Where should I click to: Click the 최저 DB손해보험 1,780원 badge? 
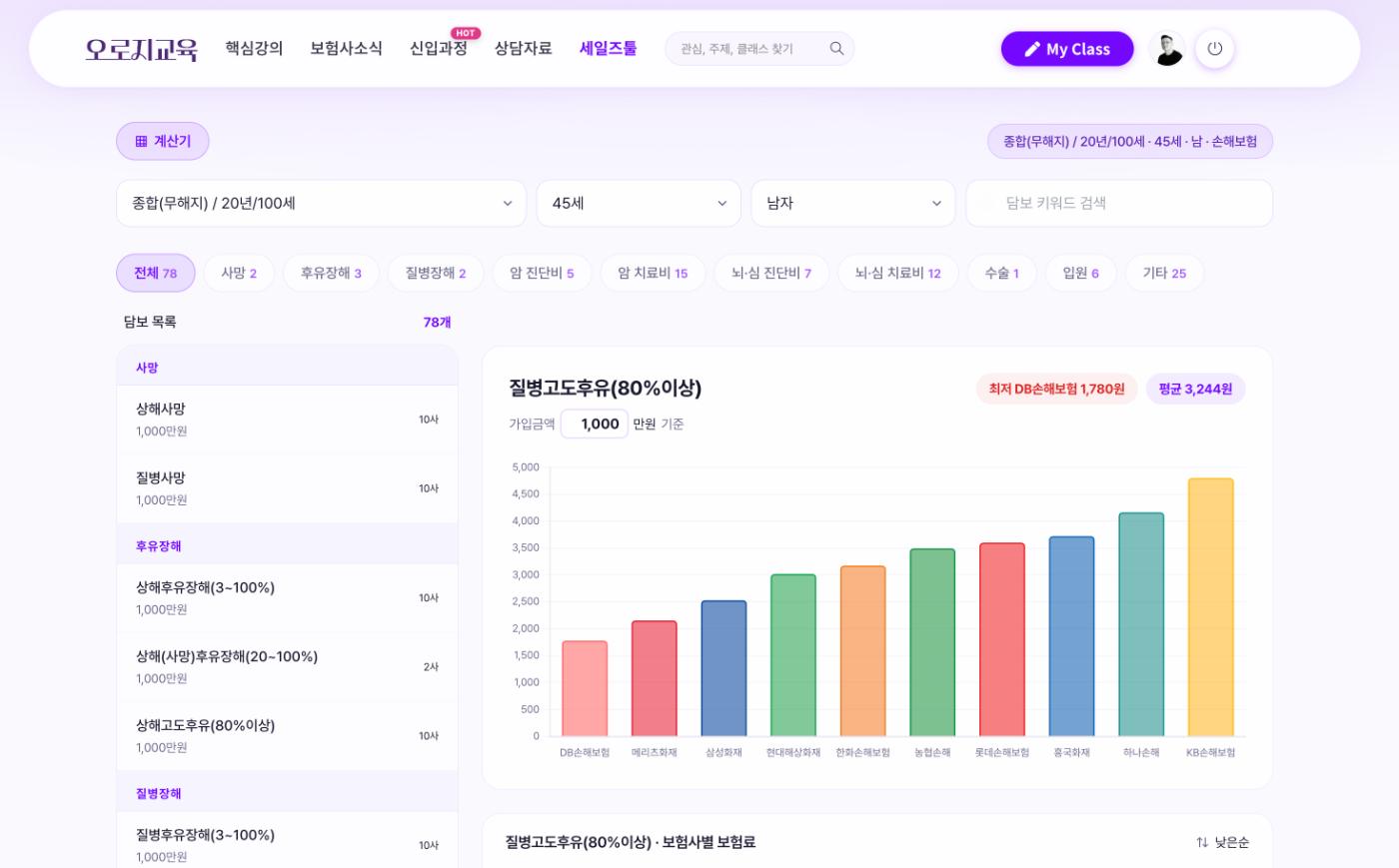coord(1056,389)
